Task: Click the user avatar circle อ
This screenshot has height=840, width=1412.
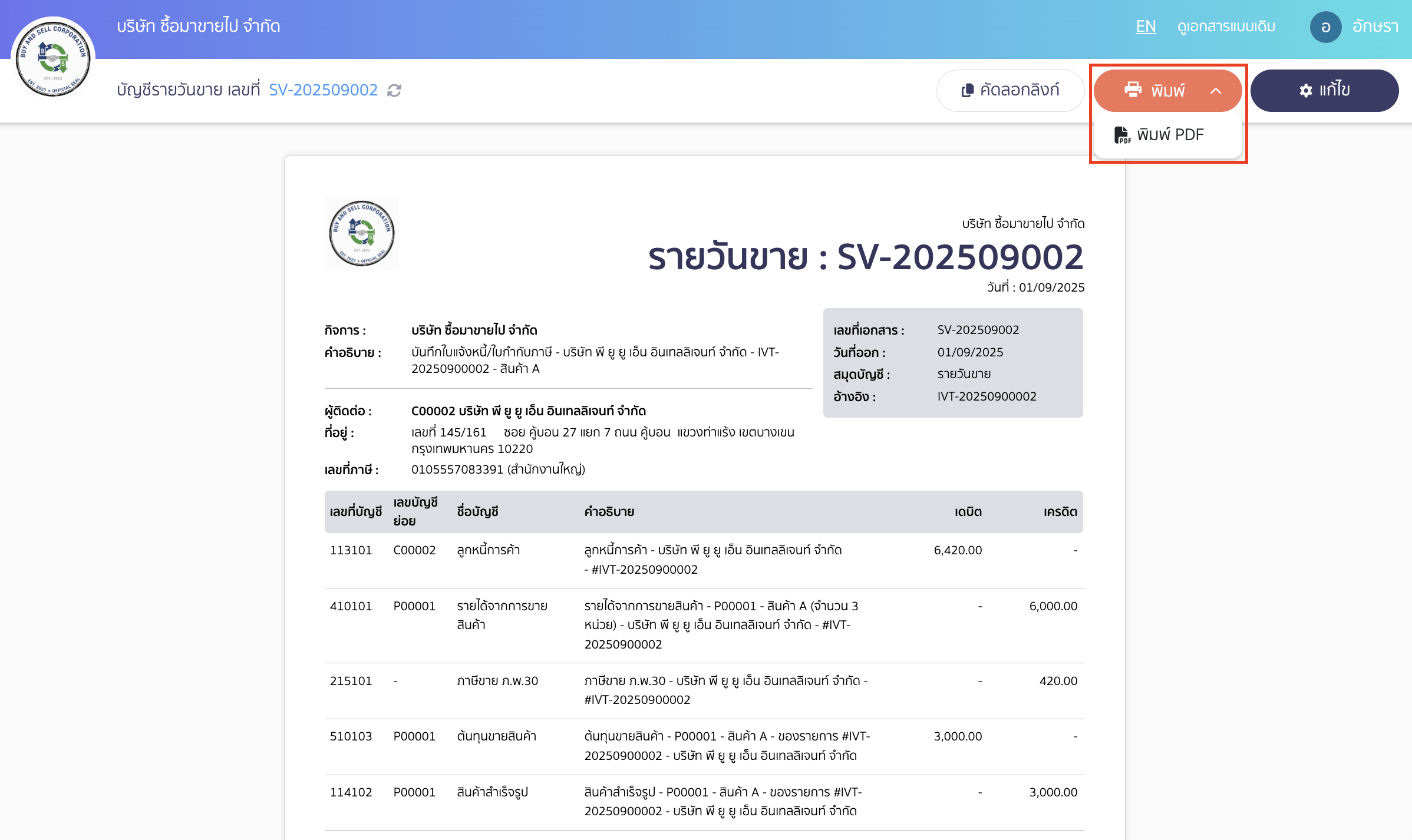Action: [x=1325, y=27]
